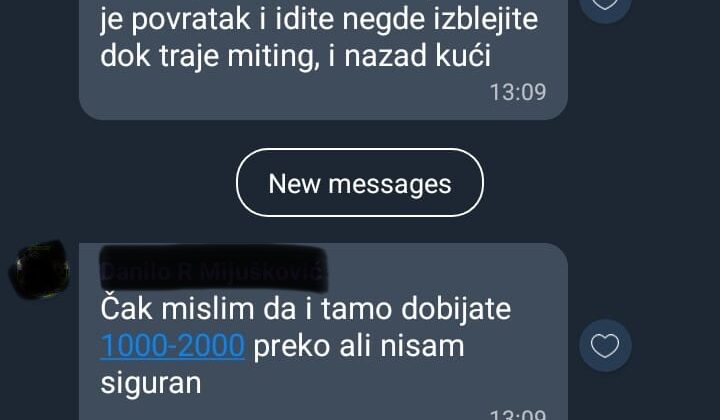The height and width of the screenshot is (420, 720).
Task: Open the blue 1000-2000 link
Action: coord(172,346)
